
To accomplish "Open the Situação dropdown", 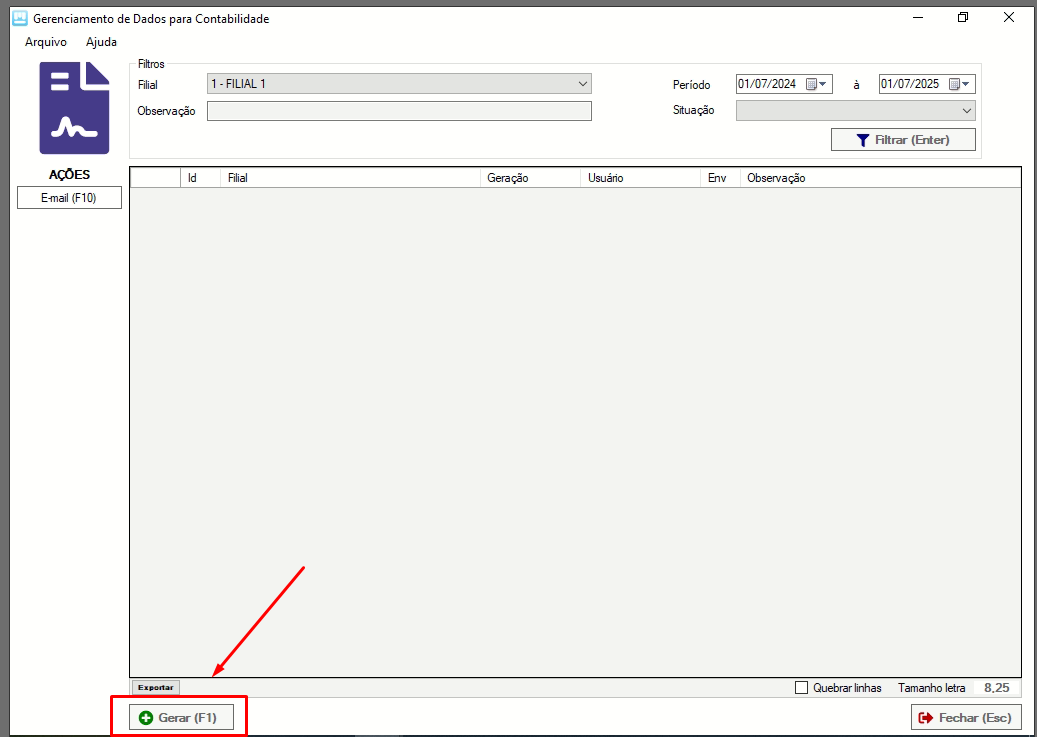I will 966,110.
